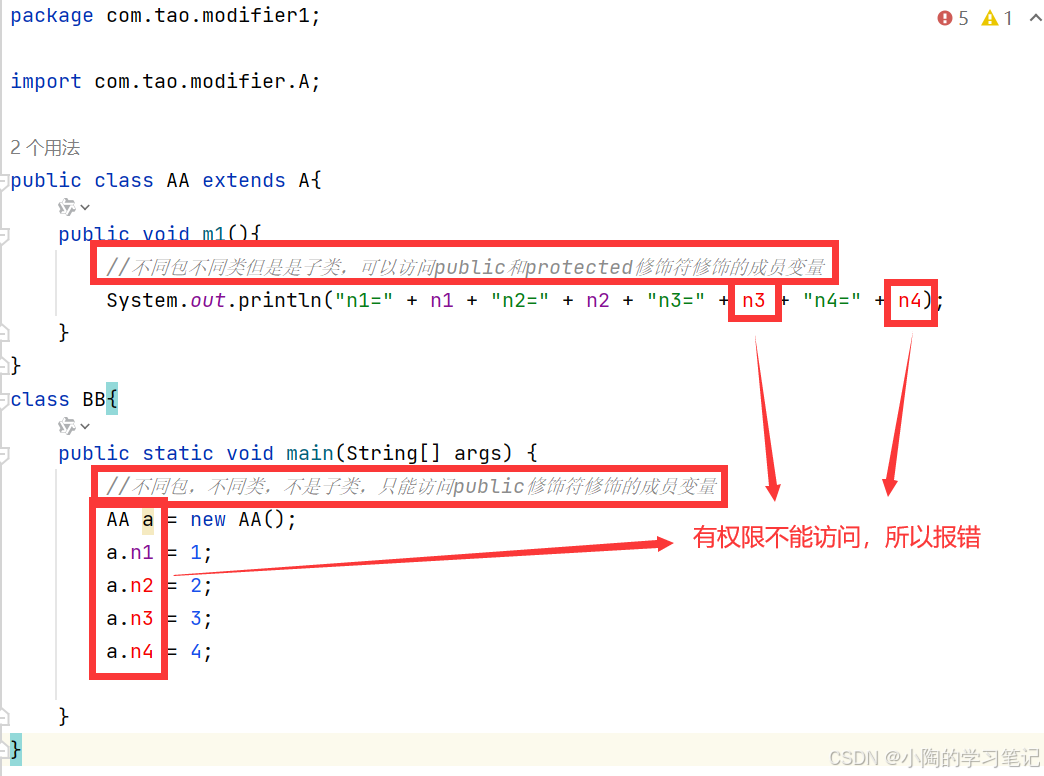Viewport: 1044px width, 776px height.
Task: Click the comment about public和protected access
Action: click(x=465, y=267)
